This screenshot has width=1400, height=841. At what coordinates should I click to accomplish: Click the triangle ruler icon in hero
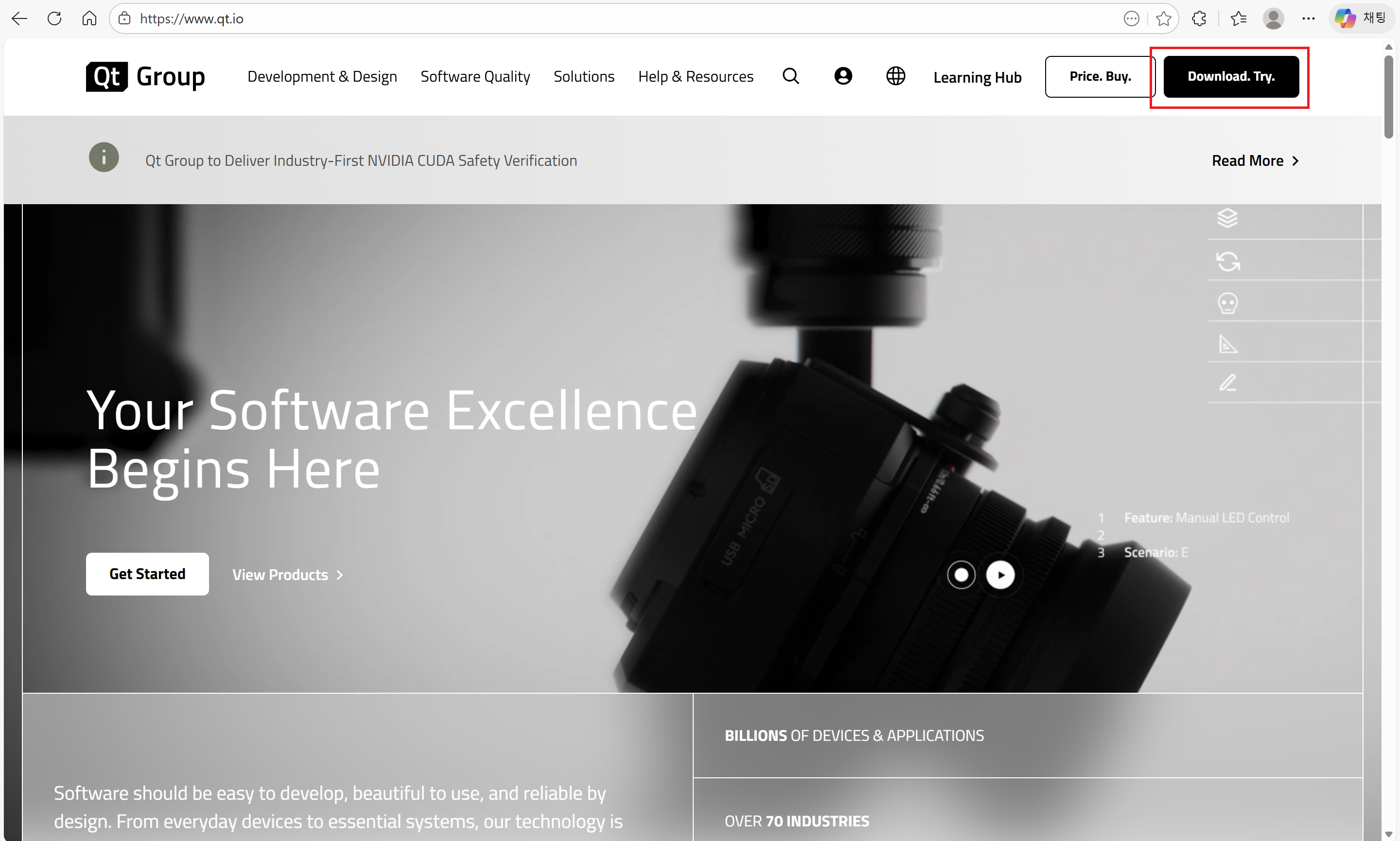coord(1228,343)
